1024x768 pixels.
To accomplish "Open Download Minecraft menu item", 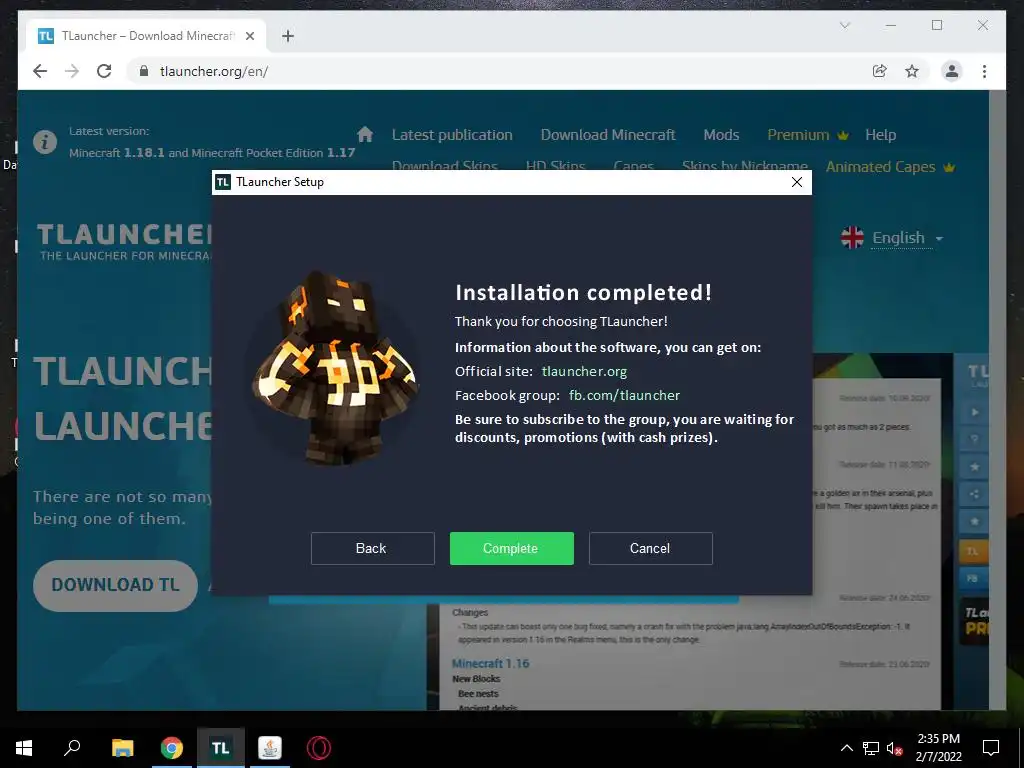I will click(x=608, y=135).
